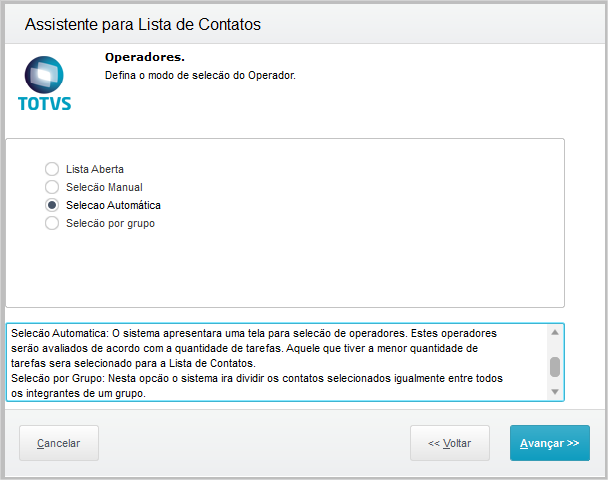Screen dimensions: 608x480
Task: Click the description scrollbar up arrow
Action: [555, 333]
